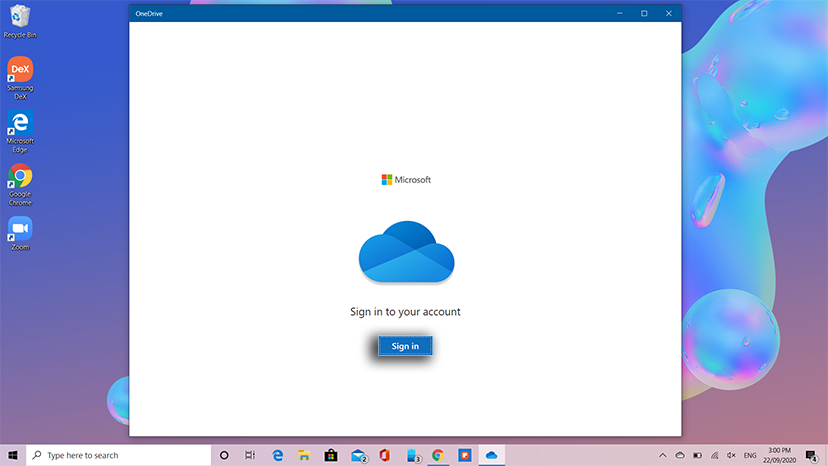Screen dimensions: 828x466
Task: Maximize the OneDrive window
Action: point(644,13)
